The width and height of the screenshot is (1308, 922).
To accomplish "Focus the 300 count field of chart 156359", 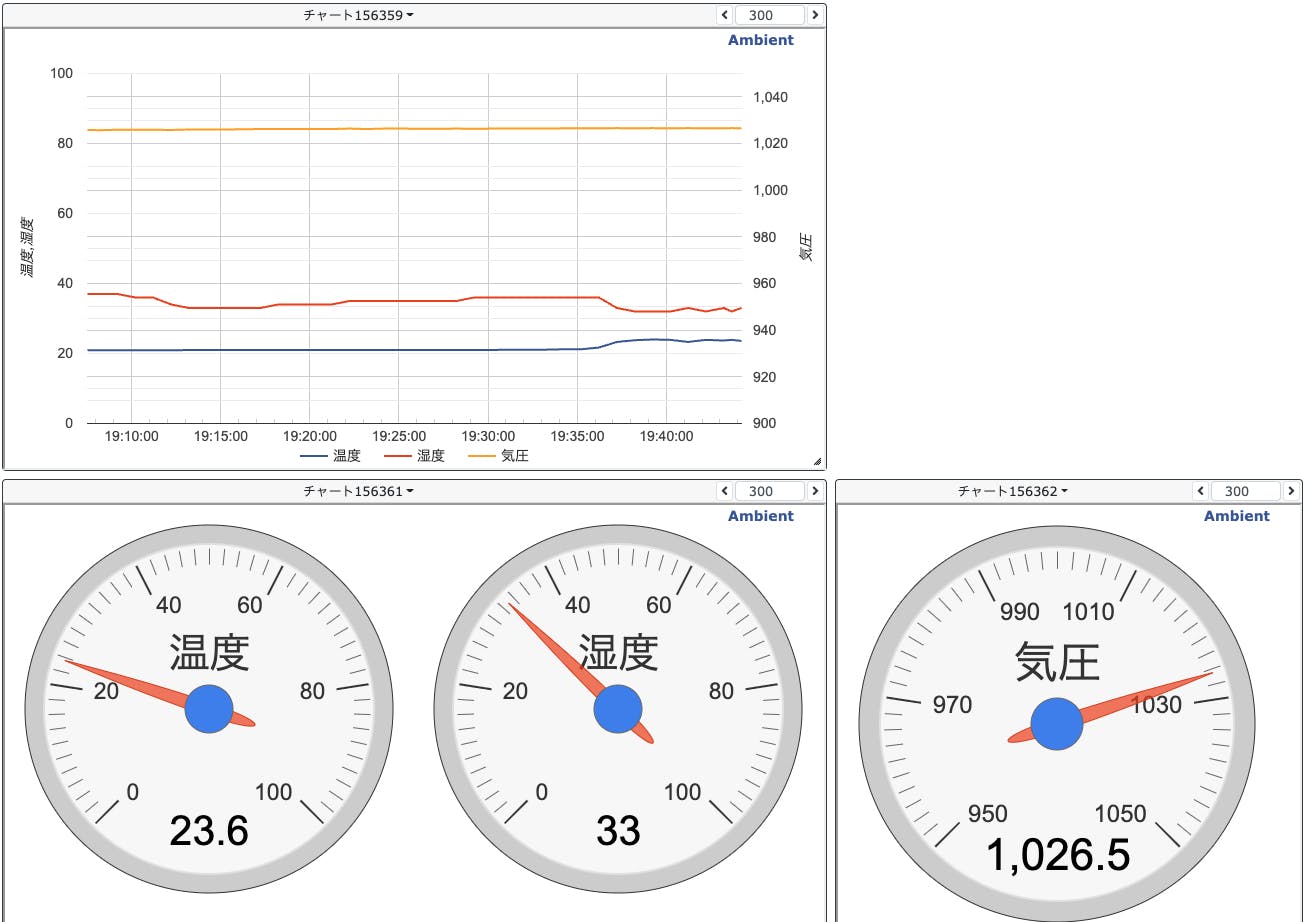I will 769,15.
